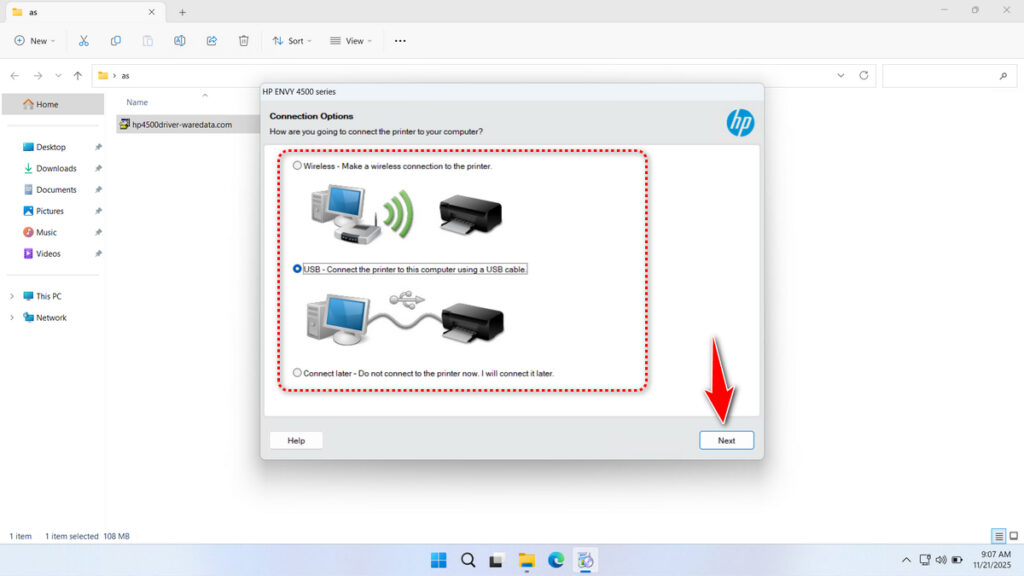Screen dimensions: 1024x576
Task: Click the HP logo in the installer dialog
Action: point(739,122)
